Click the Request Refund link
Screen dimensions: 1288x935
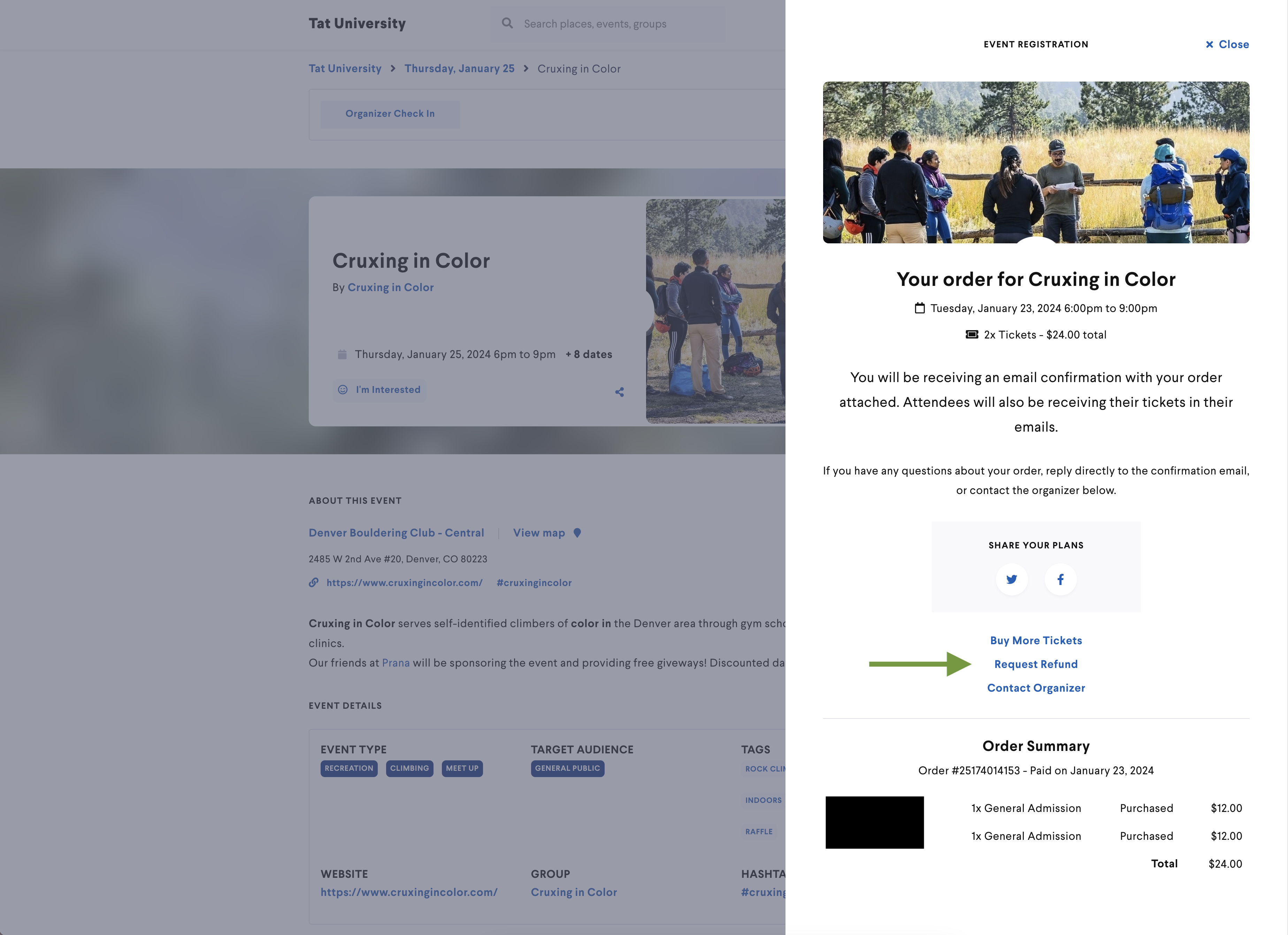[x=1035, y=663]
